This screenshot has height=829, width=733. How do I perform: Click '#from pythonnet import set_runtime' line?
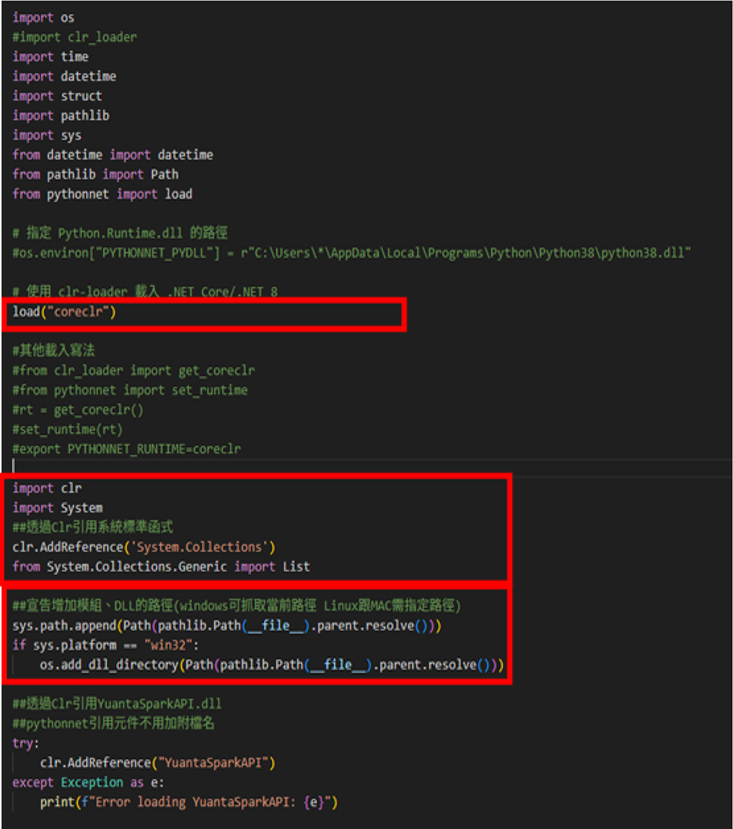coord(130,390)
